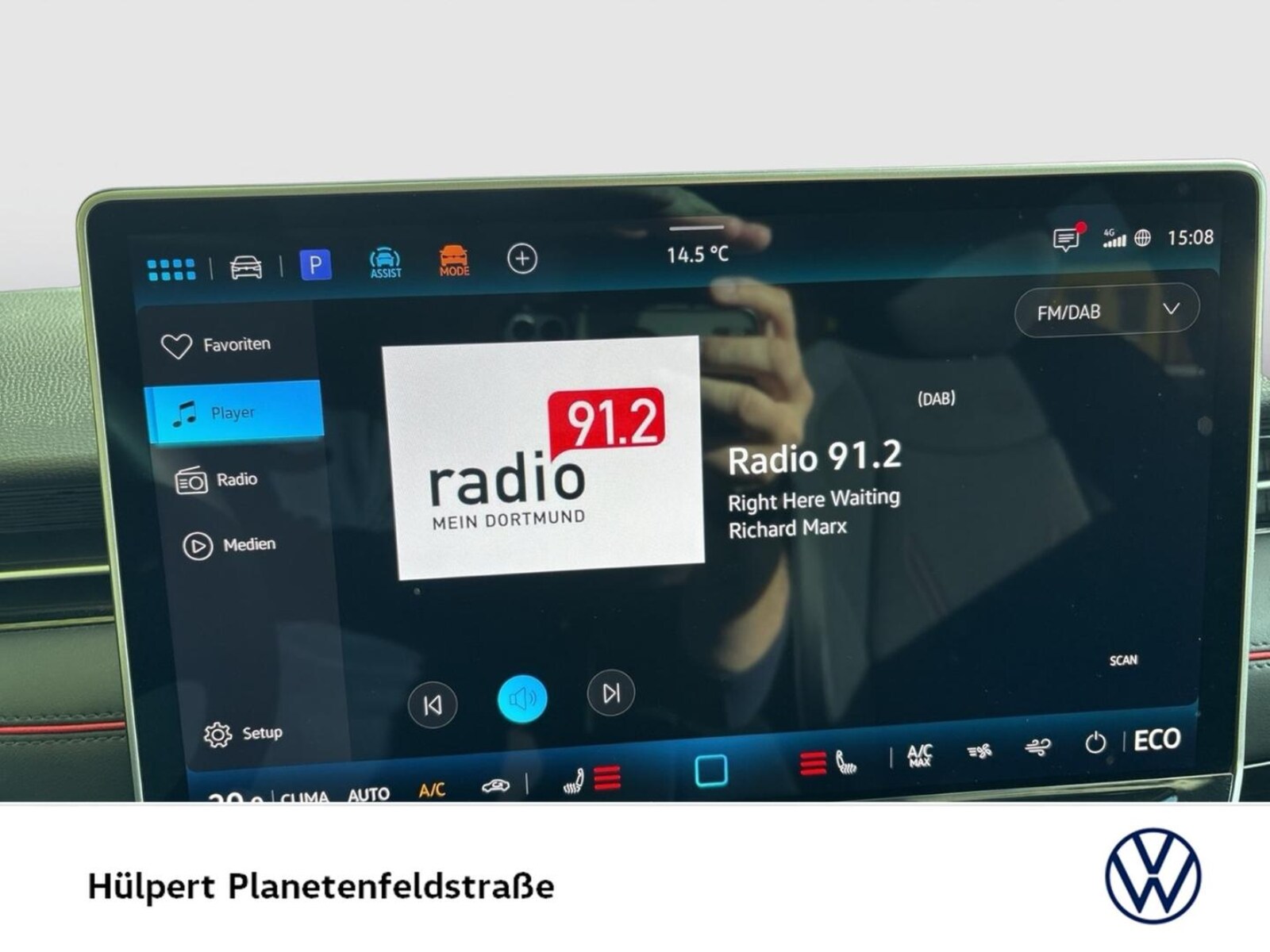Screen dimensions: 1270x952
Task: Toggle air recirculation car icon
Action: (495, 786)
